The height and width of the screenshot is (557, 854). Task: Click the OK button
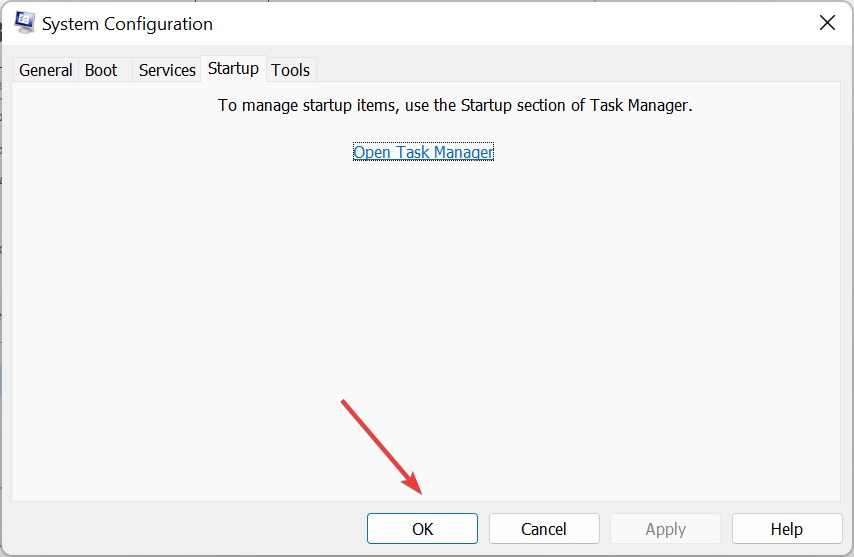pos(422,529)
